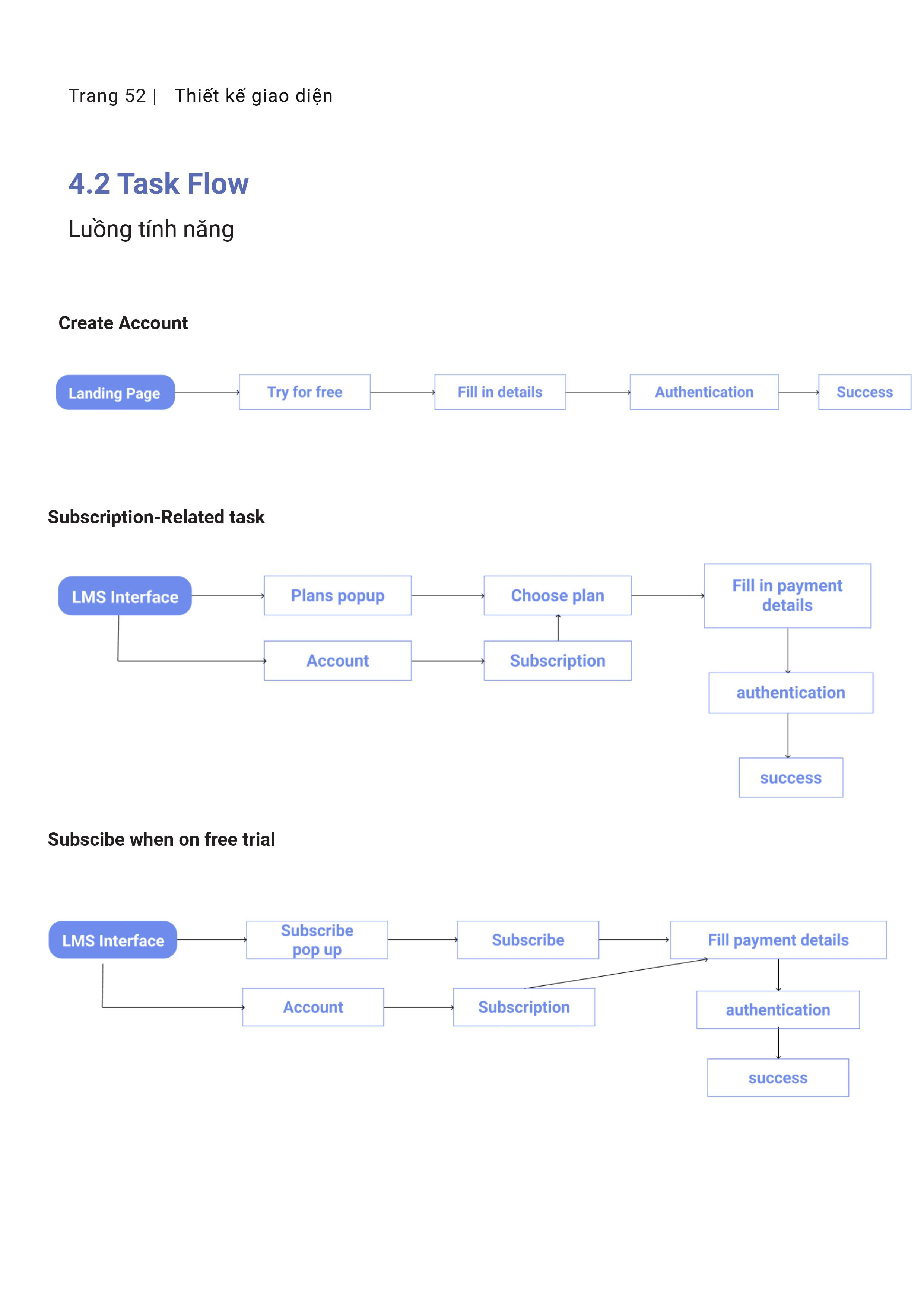This screenshot has height=1307, width=924.
Task: Click LMS Interface node under Subscription-Related task
Action: (x=125, y=596)
